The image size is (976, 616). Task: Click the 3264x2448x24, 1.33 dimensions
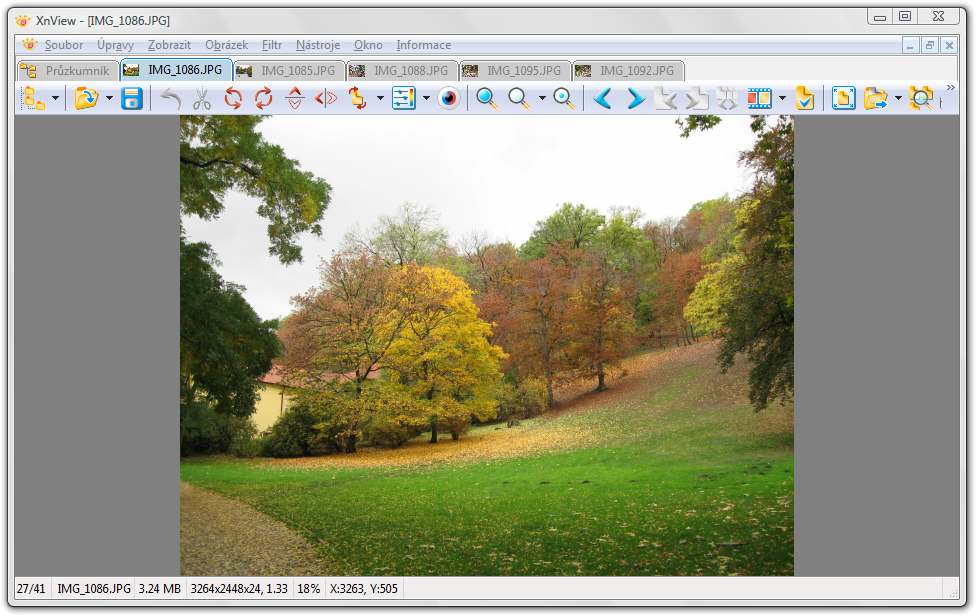(x=239, y=589)
